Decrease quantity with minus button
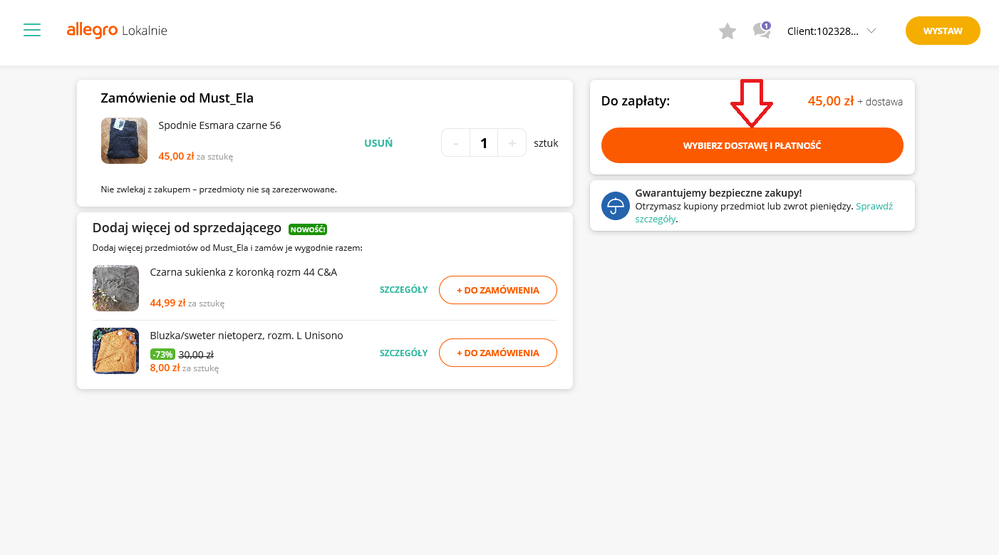 [456, 143]
